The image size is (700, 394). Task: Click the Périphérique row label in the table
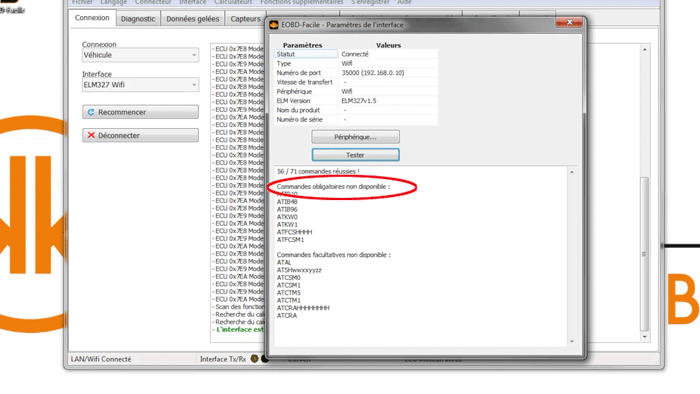[x=294, y=91]
